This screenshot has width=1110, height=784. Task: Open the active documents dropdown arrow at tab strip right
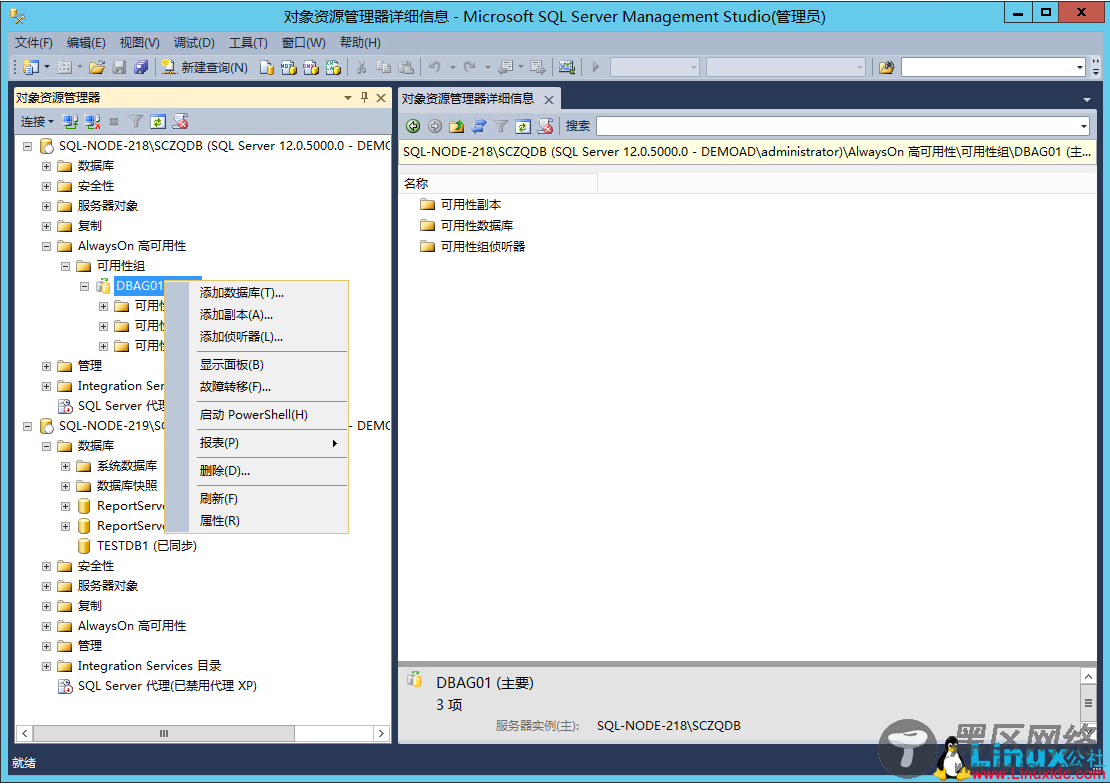point(1087,100)
